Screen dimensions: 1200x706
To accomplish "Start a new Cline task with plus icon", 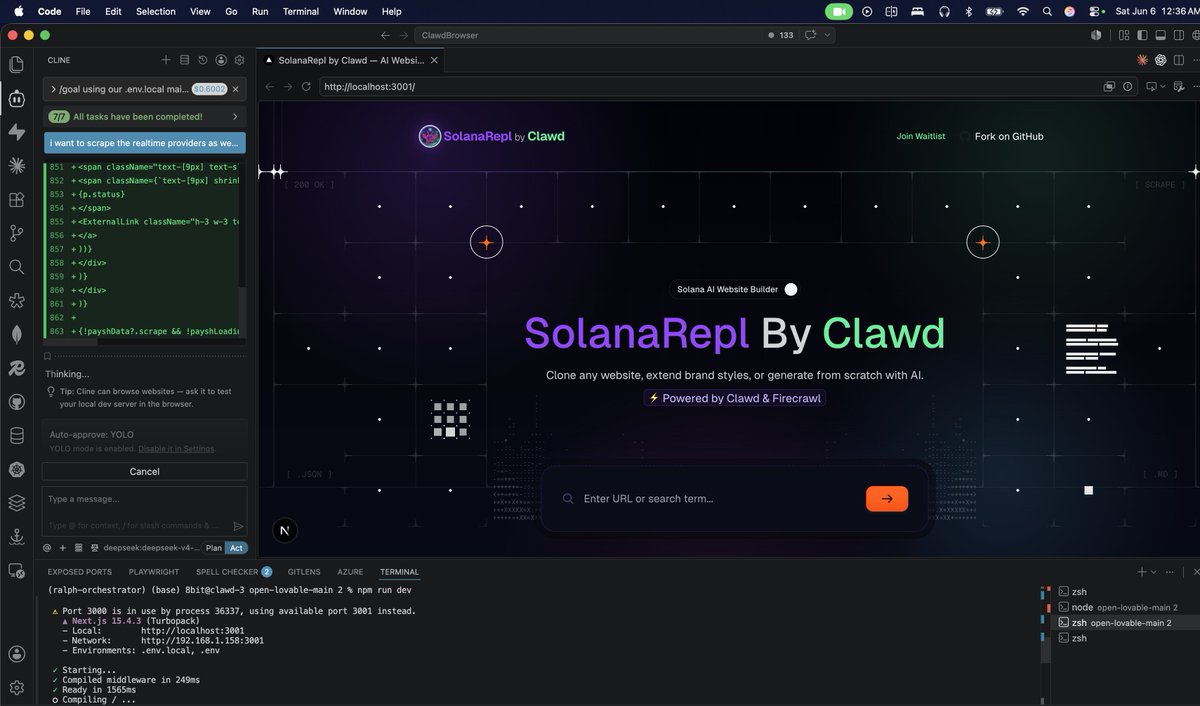I will point(166,60).
